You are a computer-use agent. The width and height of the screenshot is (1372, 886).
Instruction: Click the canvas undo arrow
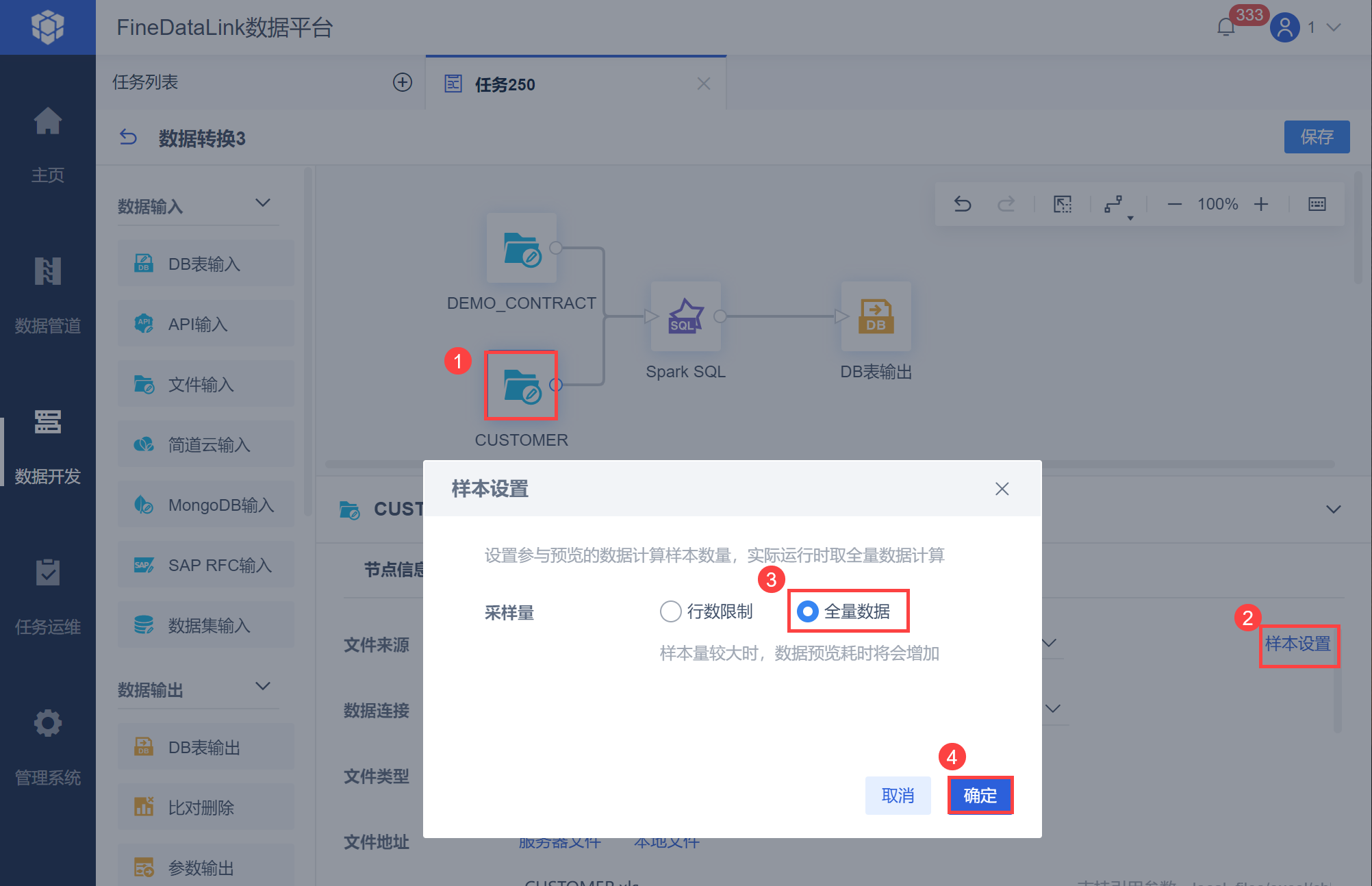[x=963, y=204]
